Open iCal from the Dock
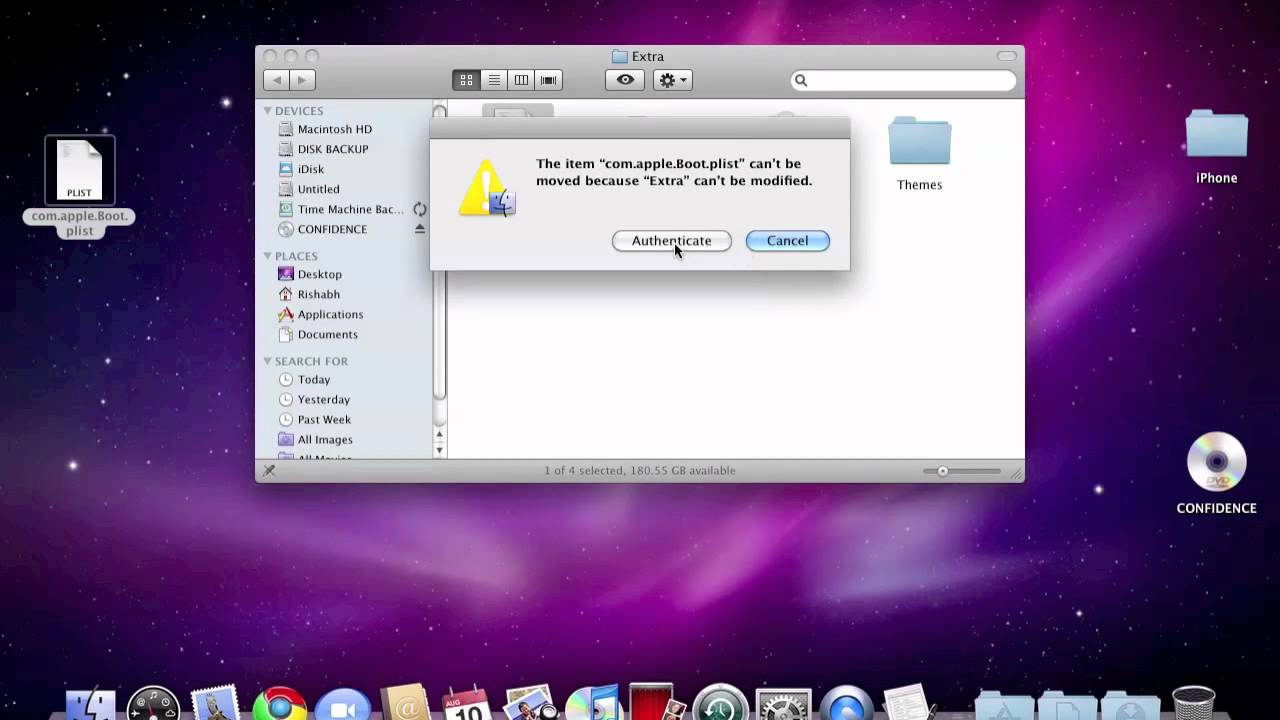The height and width of the screenshot is (720, 1280). pos(467,703)
